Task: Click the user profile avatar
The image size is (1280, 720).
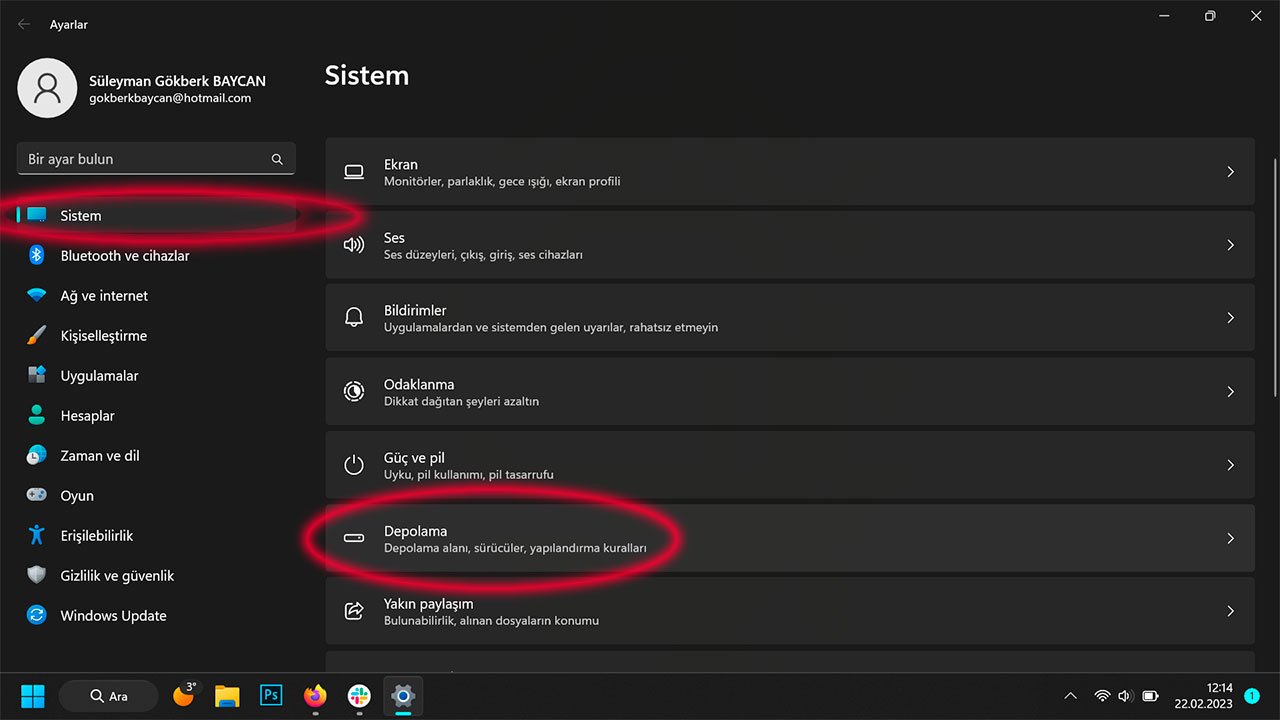Action: (47, 88)
